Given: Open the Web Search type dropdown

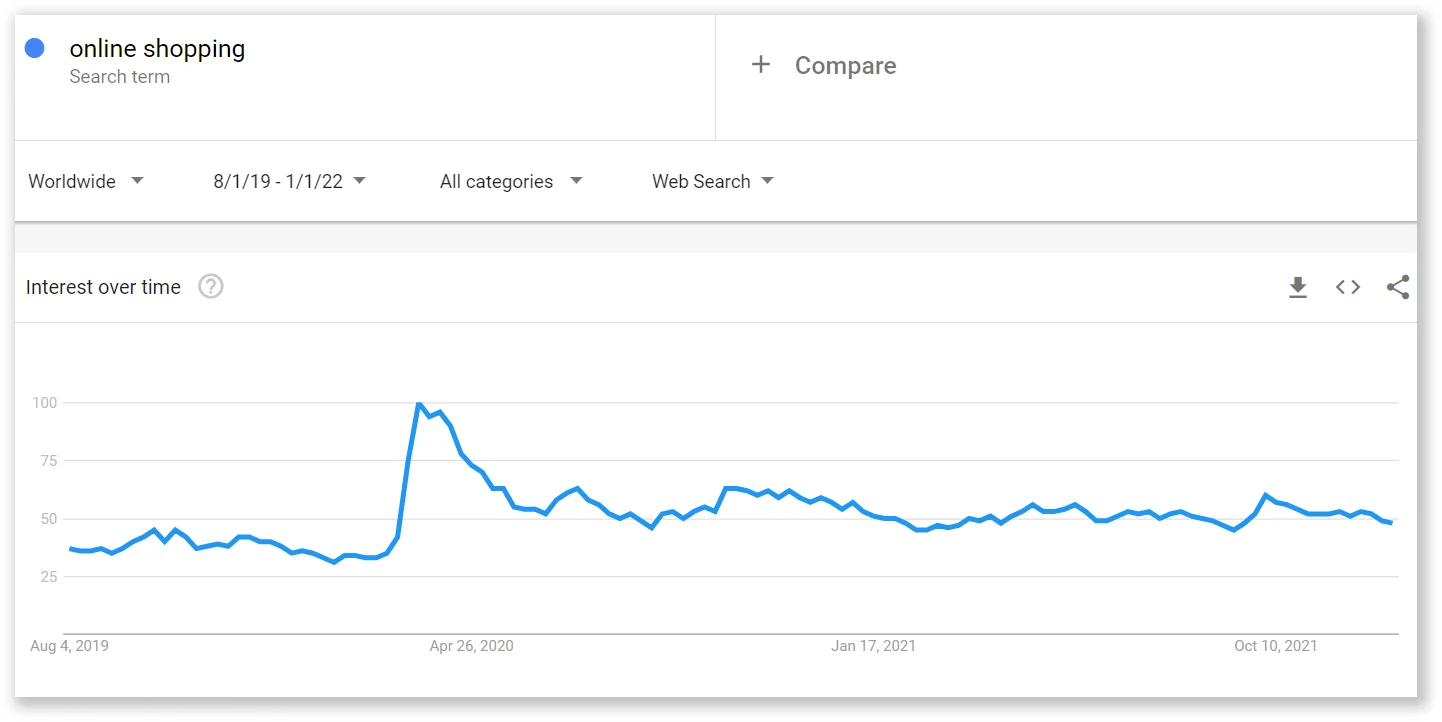Looking at the screenshot, I should pos(712,181).
